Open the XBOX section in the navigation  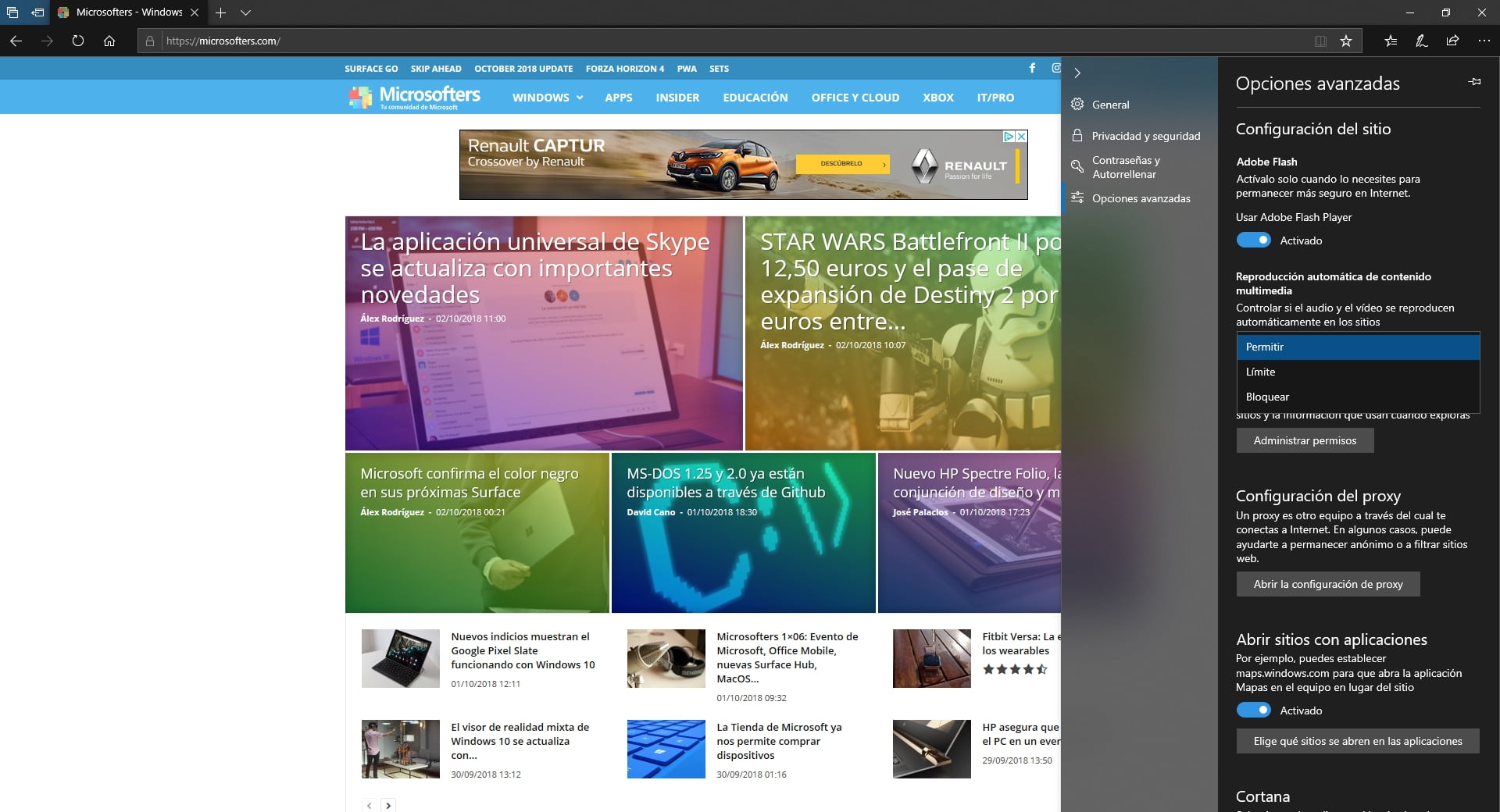[x=937, y=98]
